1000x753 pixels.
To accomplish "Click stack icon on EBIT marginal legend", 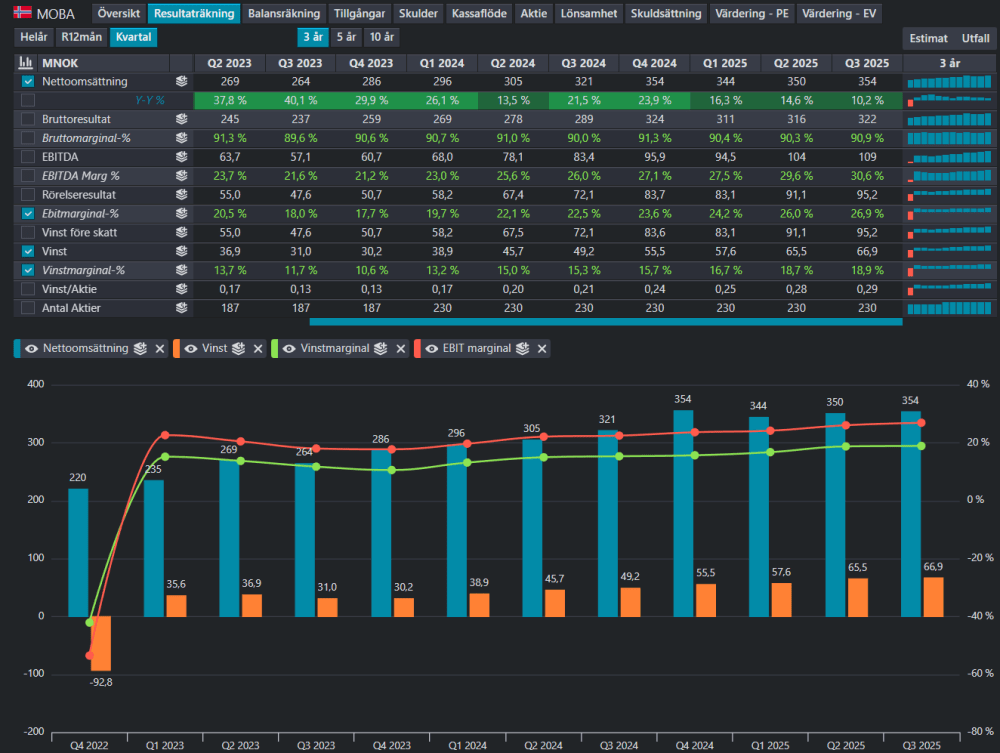I will point(522,348).
